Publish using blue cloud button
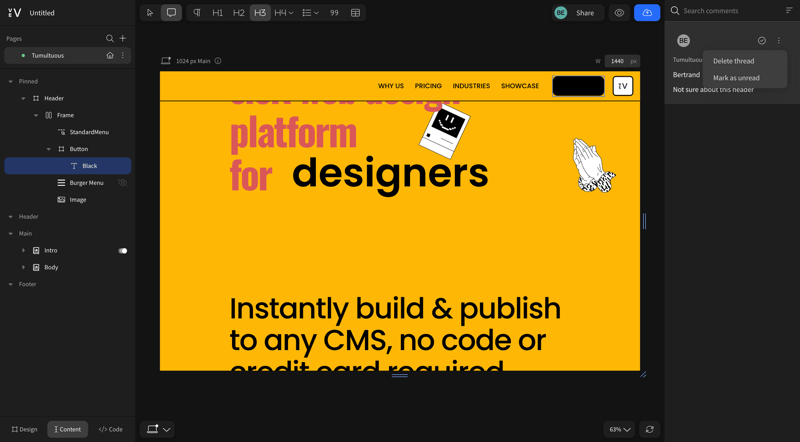 click(647, 13)
